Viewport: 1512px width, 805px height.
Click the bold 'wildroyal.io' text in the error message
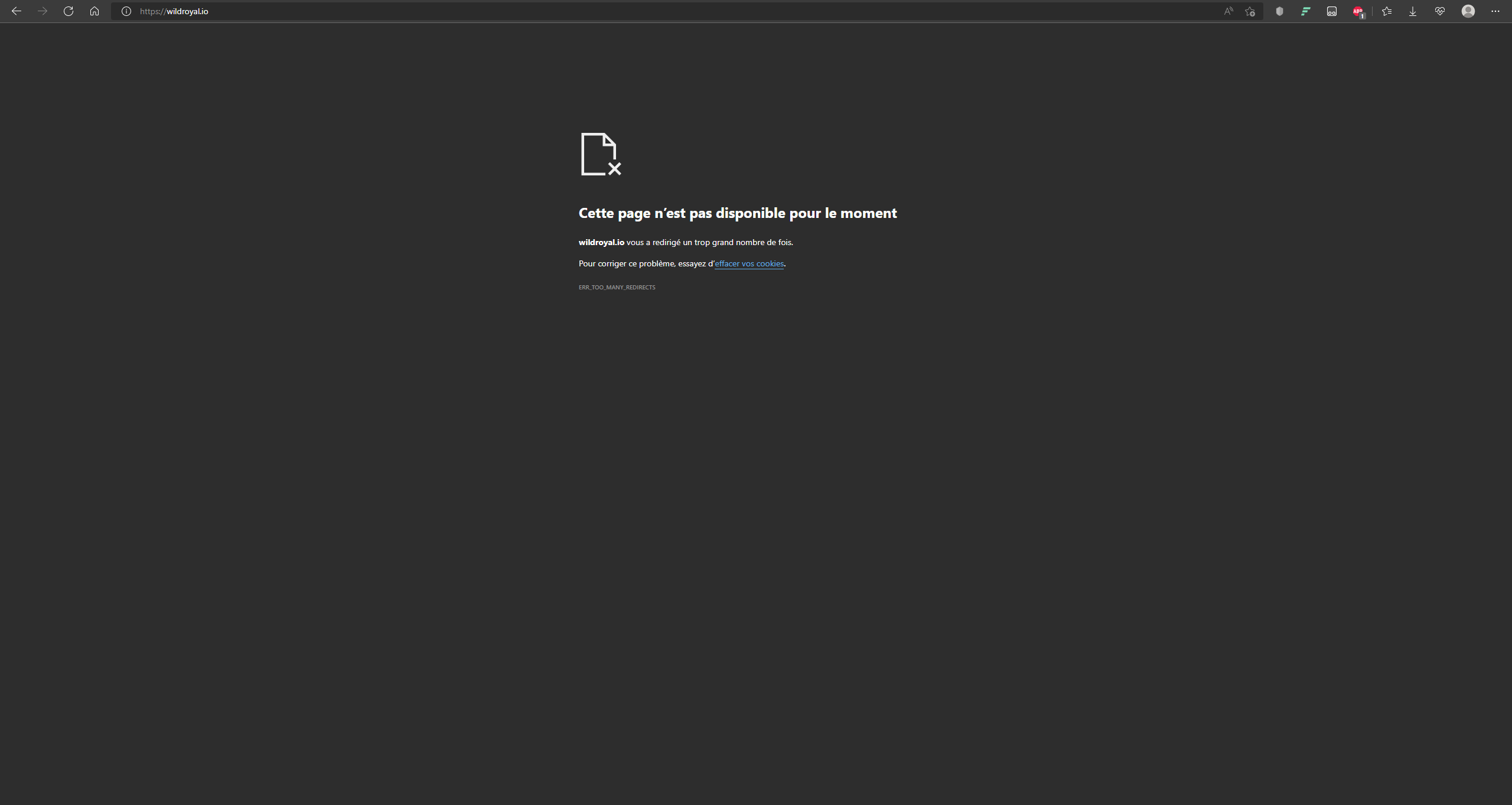[x=601, y=243]
